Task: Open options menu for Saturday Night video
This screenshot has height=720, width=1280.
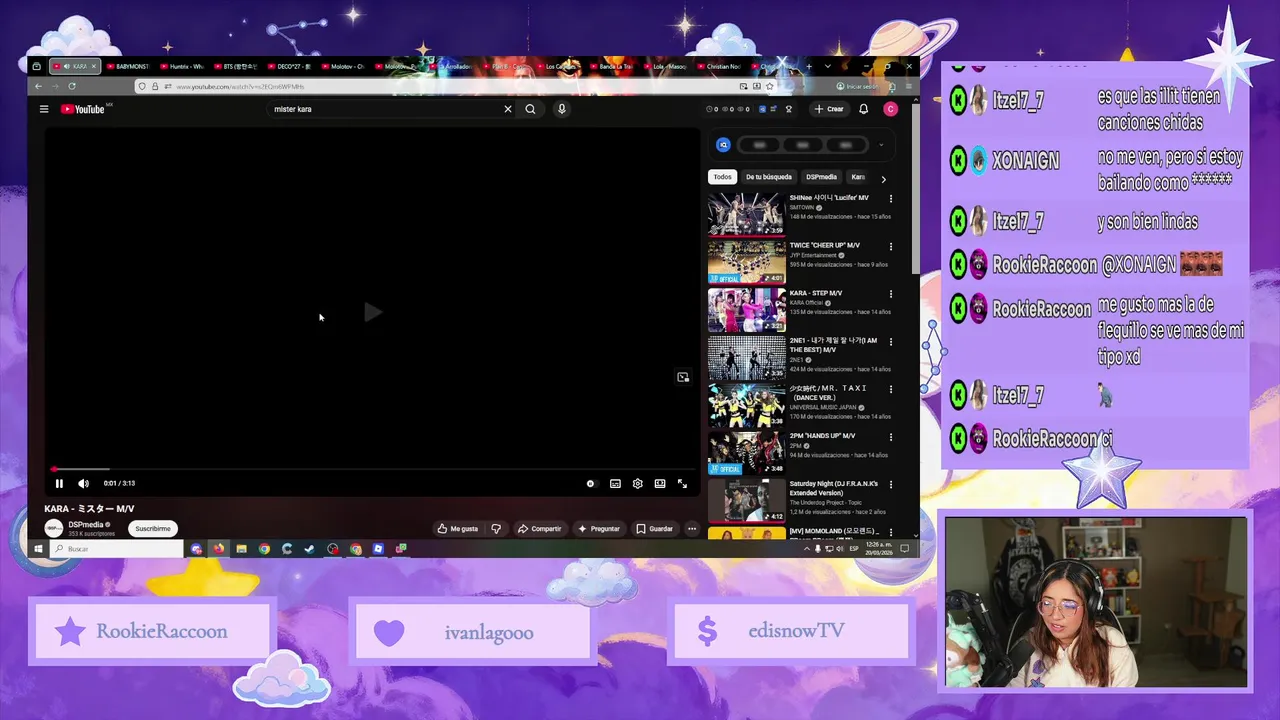Action: 890,485
